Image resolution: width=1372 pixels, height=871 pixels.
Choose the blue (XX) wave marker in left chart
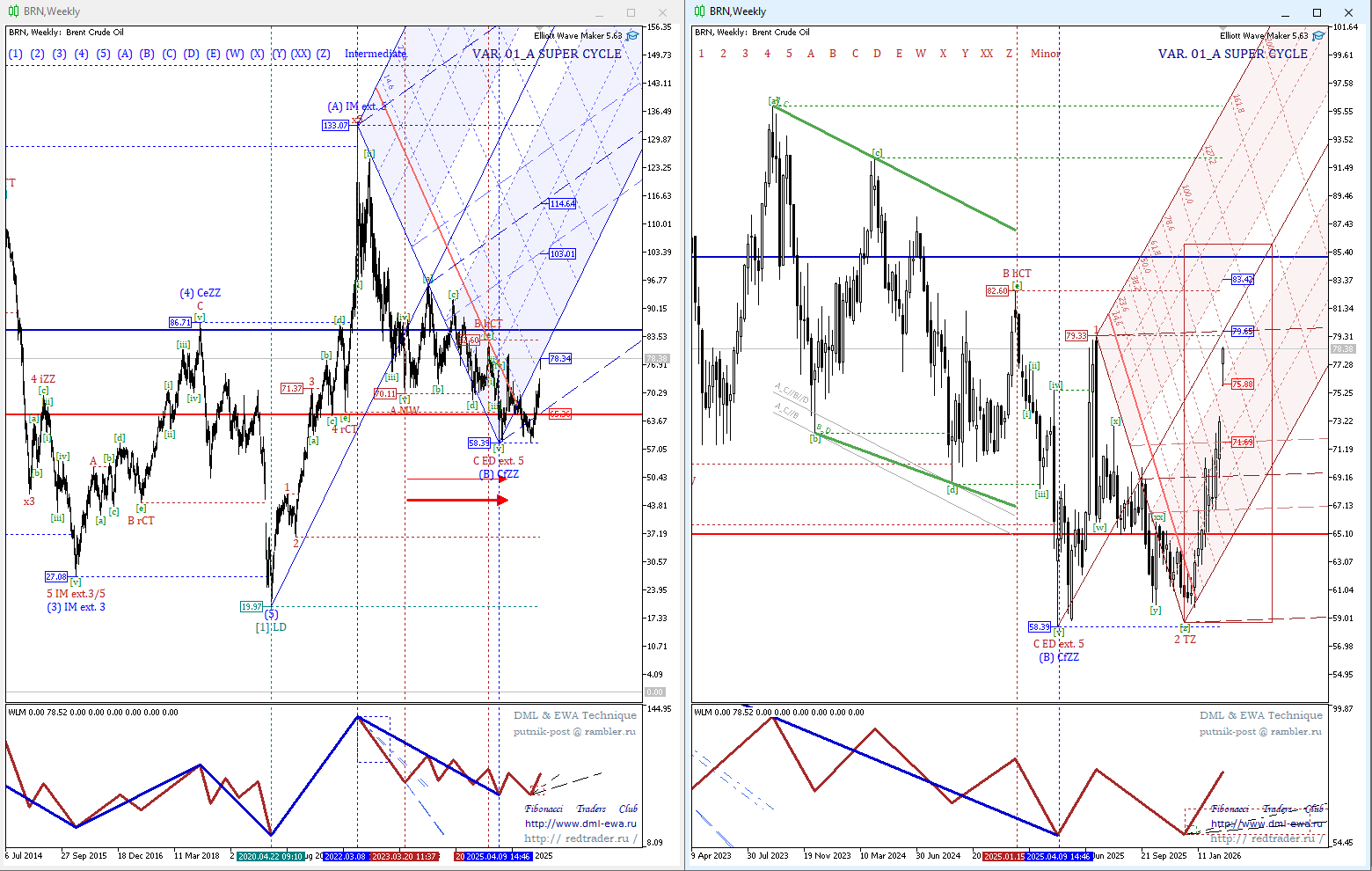point(301,54)
